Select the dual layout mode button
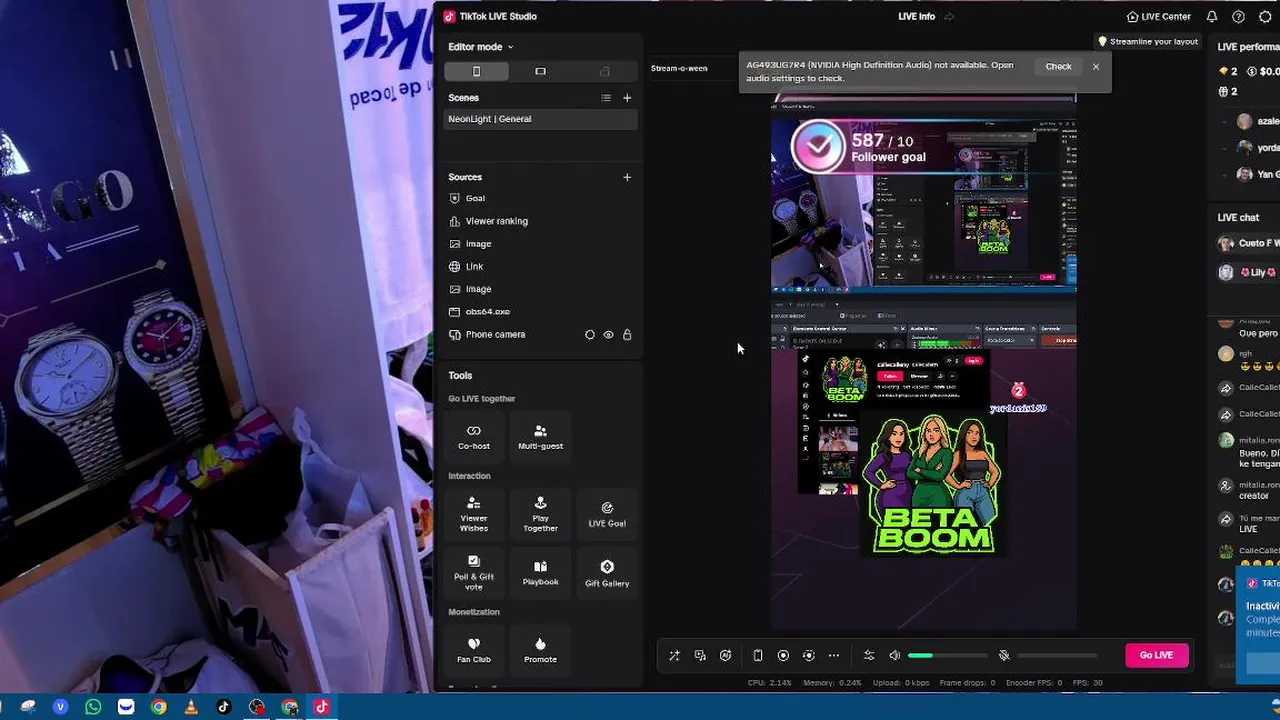The image size is (1280, 720). coord(604,71)
